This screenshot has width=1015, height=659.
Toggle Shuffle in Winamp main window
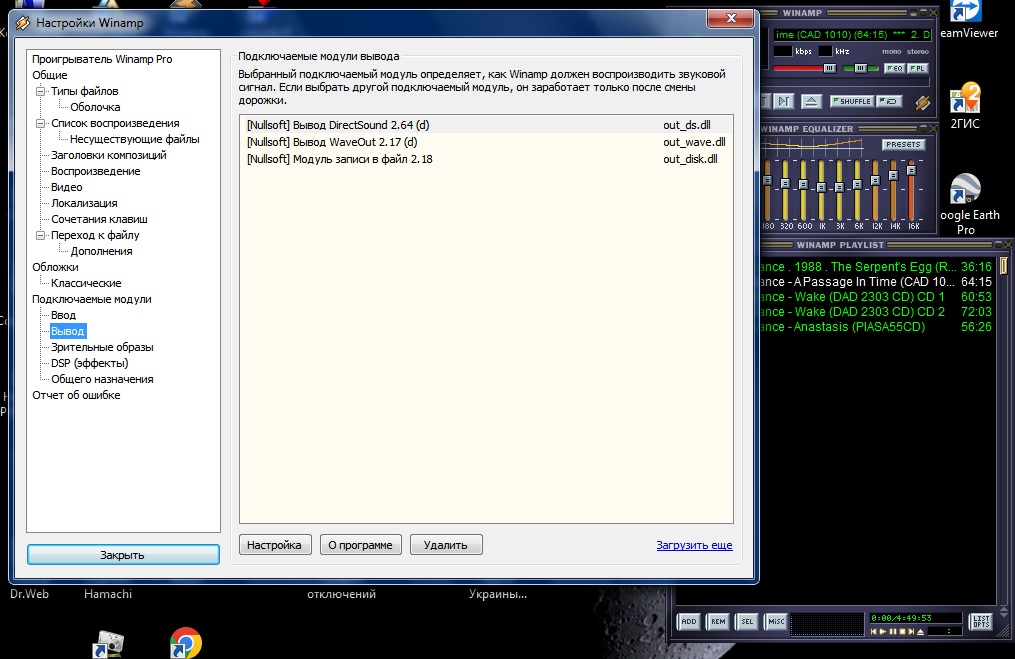tap(852, 102)
